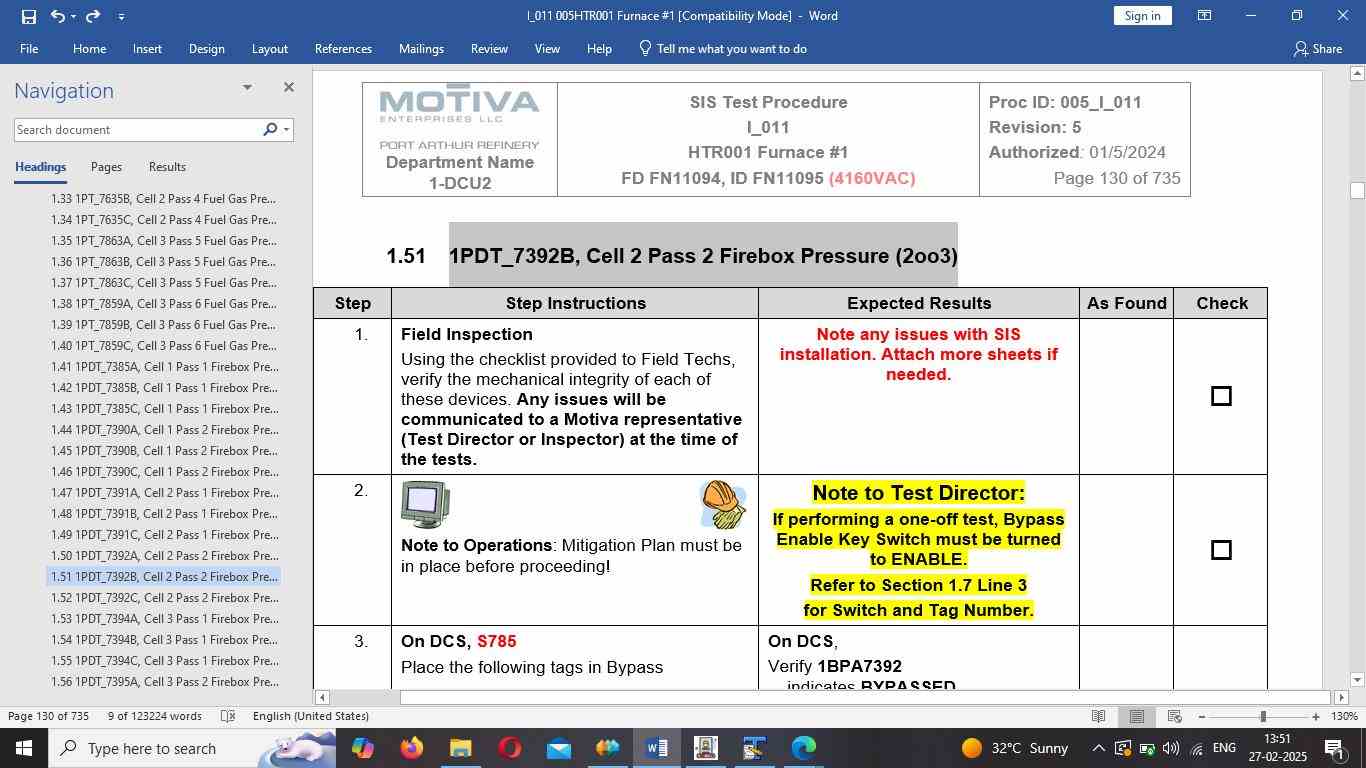The height and width of the screenshot is (768, 1366).
Task: Launch Firefox from the taskbar
Action: pos(411,748)
